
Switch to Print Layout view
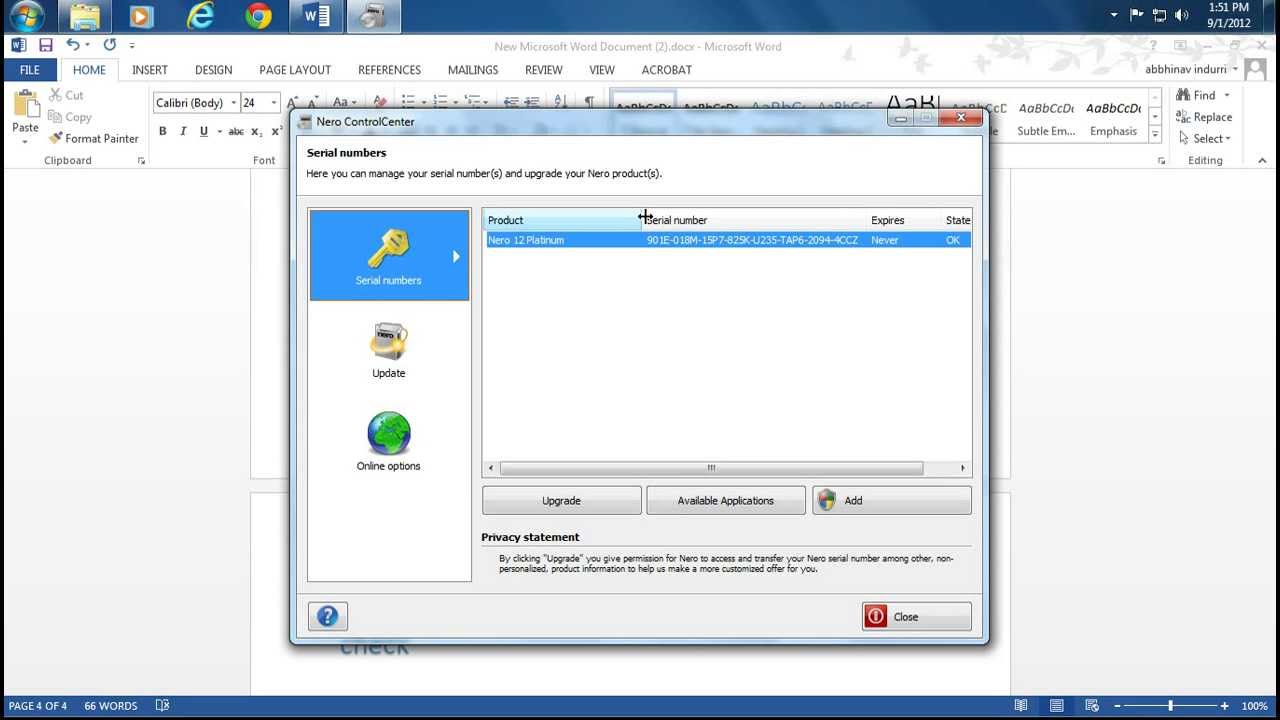coord(1056,706)
